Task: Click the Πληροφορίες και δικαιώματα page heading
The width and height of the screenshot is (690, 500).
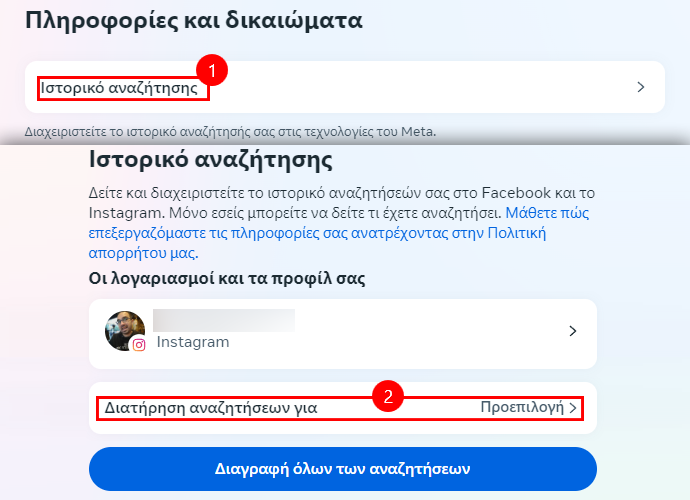Action: [194, 21]
